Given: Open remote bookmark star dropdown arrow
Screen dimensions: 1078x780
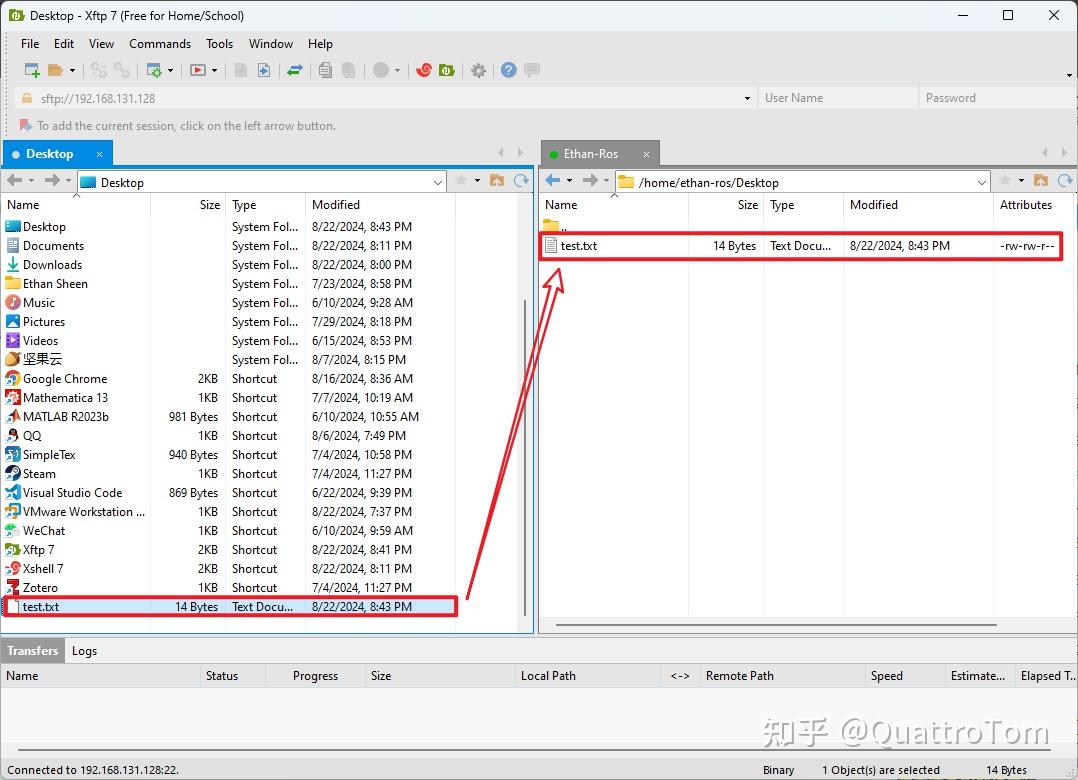Looking at the screenshot, I should click(x=1022, y=180).
